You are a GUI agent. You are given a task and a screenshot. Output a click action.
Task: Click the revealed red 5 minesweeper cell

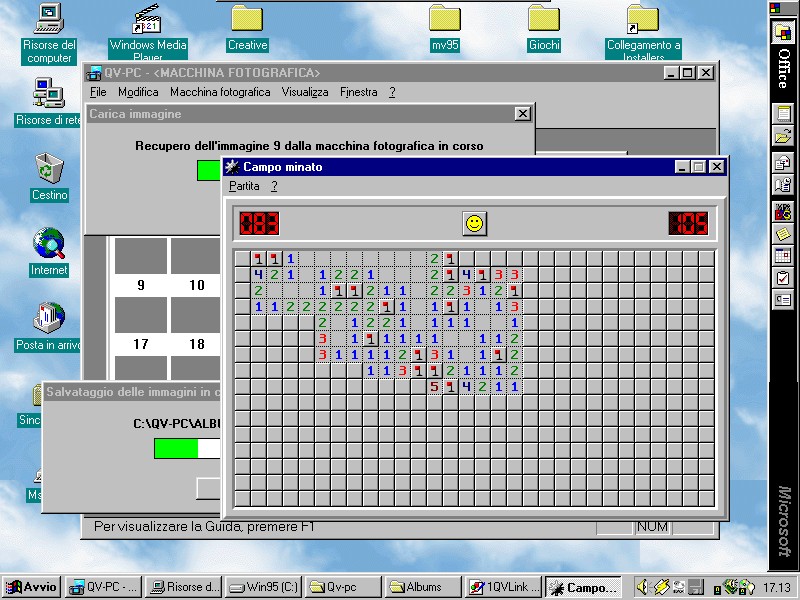pos(434,387)
